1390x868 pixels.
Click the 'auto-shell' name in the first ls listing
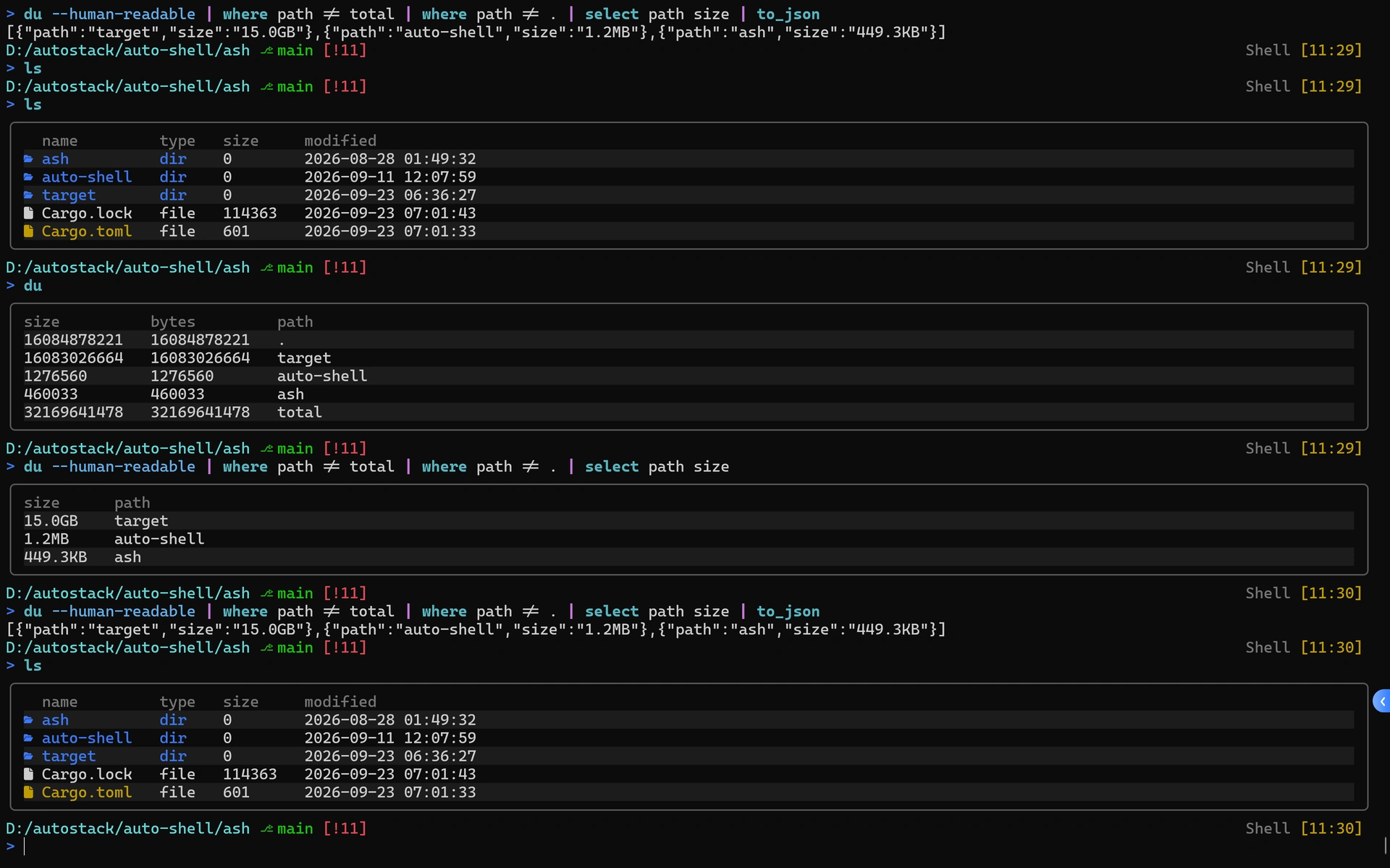86,177
